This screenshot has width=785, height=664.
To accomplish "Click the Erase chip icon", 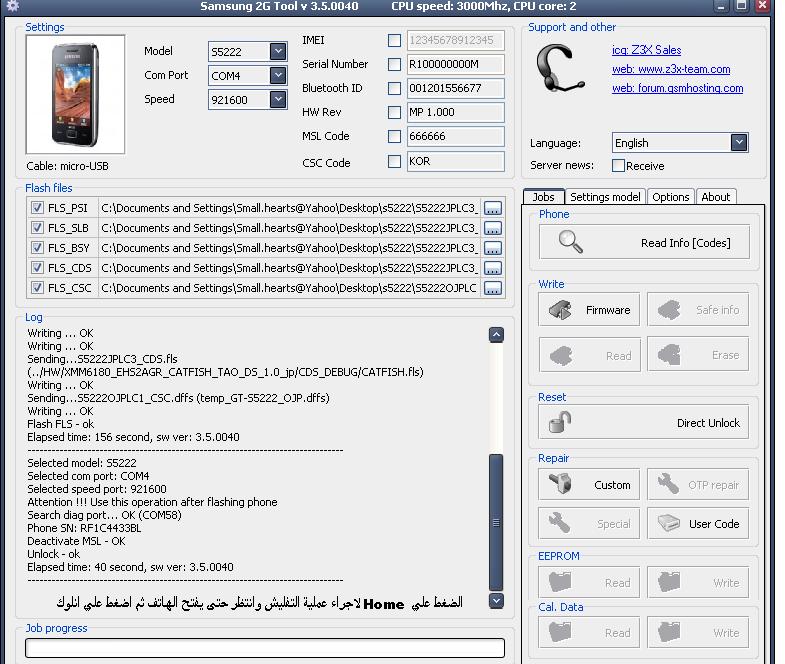I will pyautogui.click(x=669, y=355).
